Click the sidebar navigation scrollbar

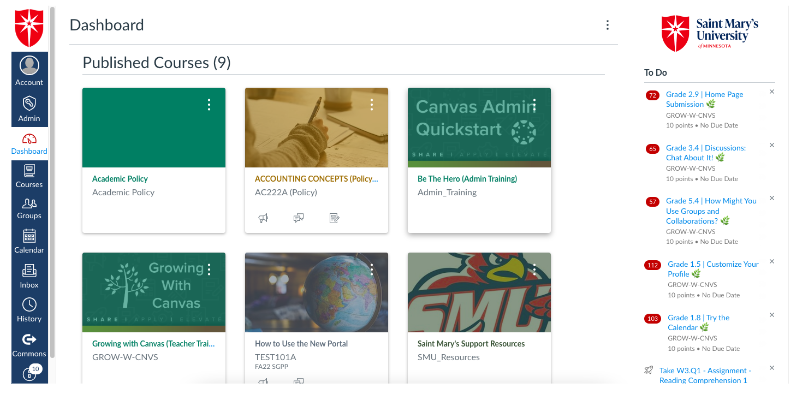52,183
